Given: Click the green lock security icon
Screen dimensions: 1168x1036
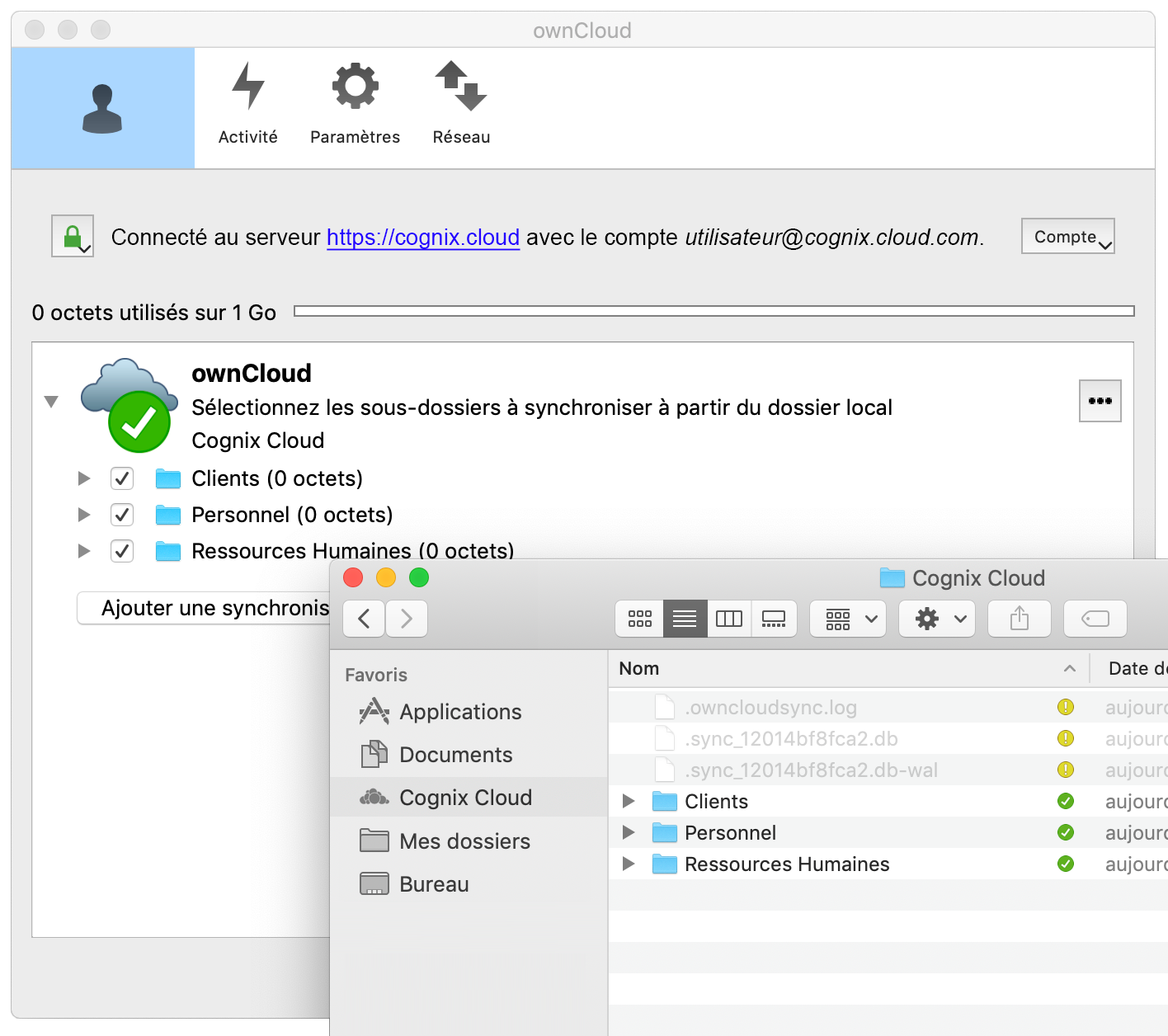Looking at the screenshot, I should click(x=73, y=236).
